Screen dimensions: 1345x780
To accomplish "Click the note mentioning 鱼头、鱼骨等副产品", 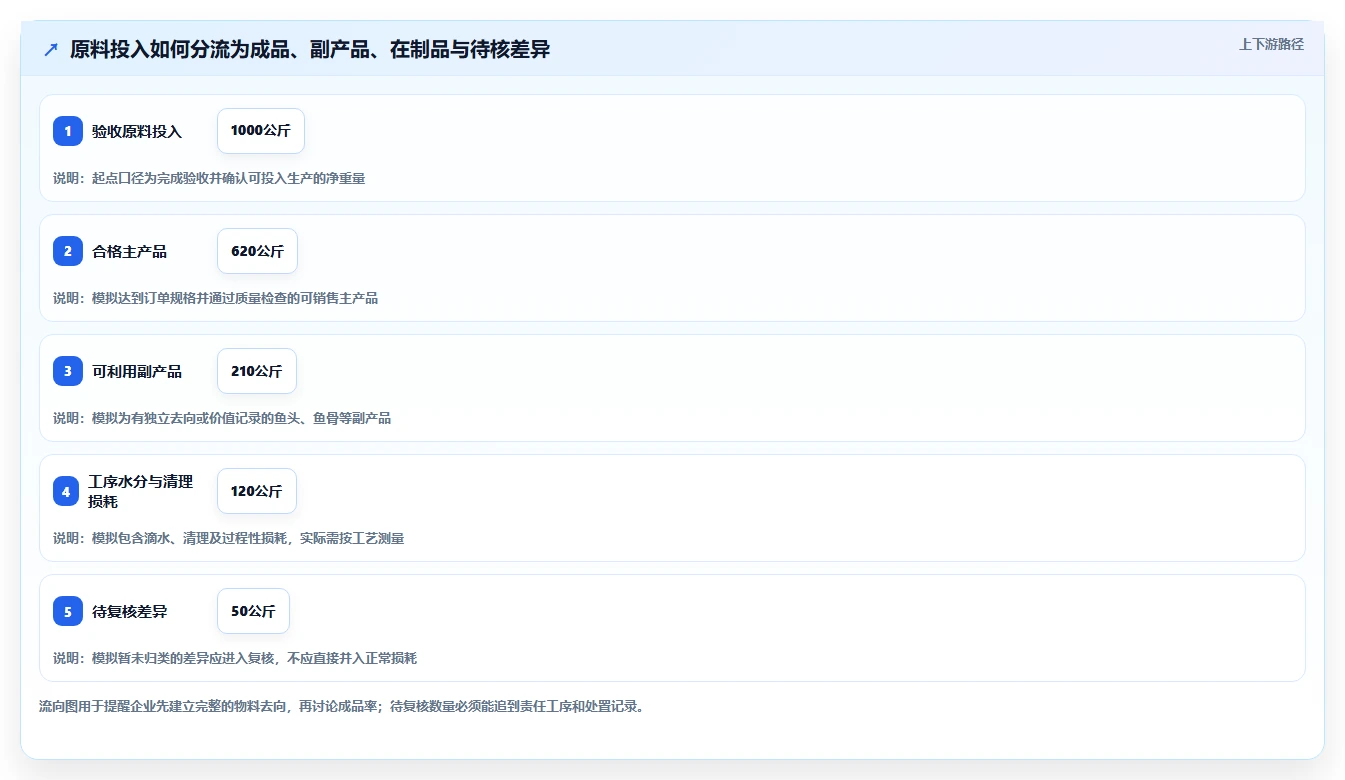I will [222, 418].
